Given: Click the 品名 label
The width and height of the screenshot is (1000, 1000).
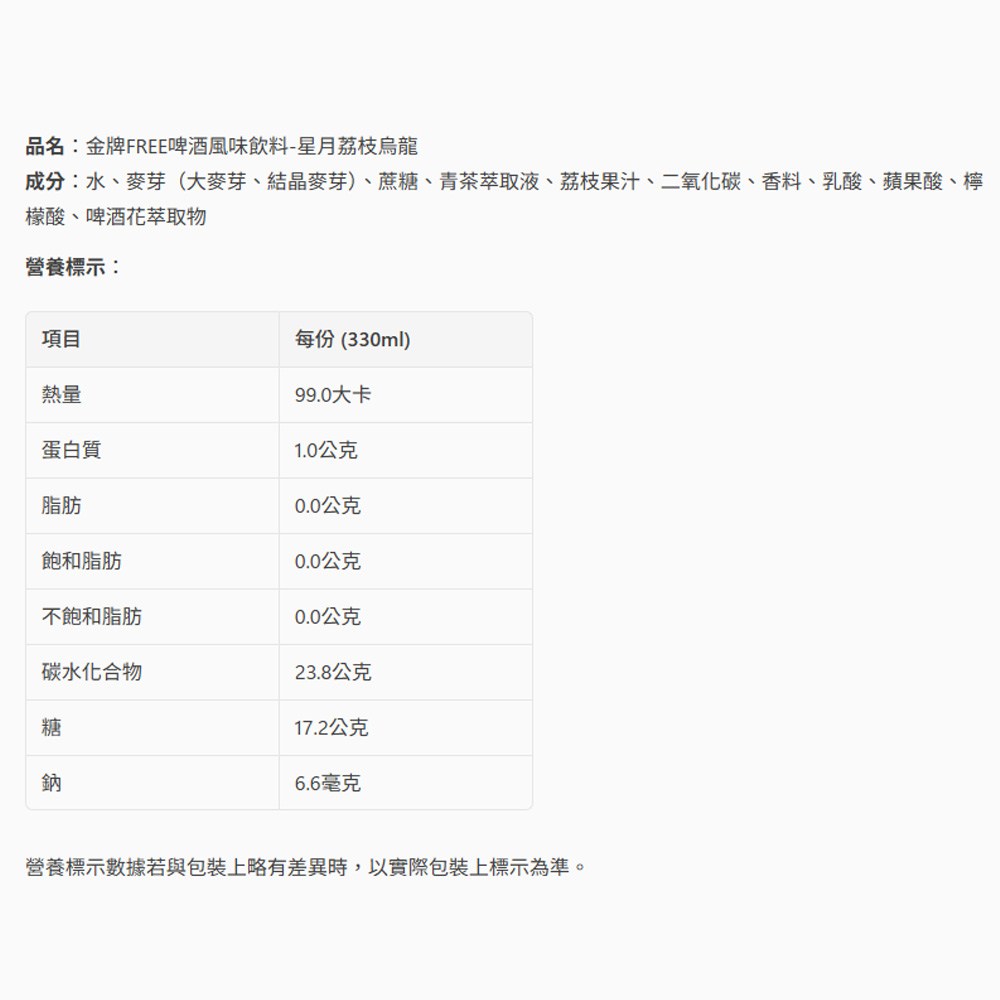Looking at the screenshot, I should point(46,147).
